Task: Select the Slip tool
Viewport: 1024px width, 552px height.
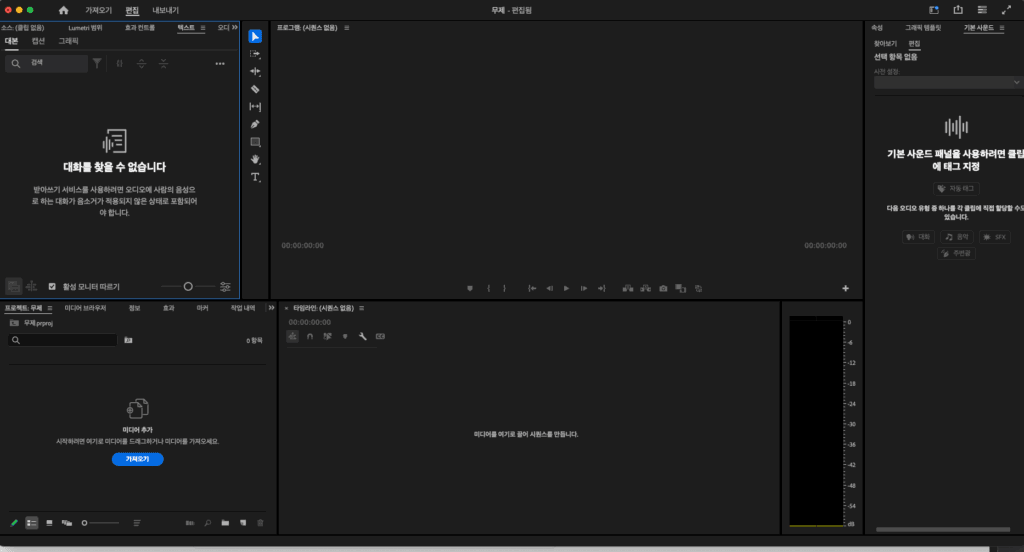Action: (255, 106)
